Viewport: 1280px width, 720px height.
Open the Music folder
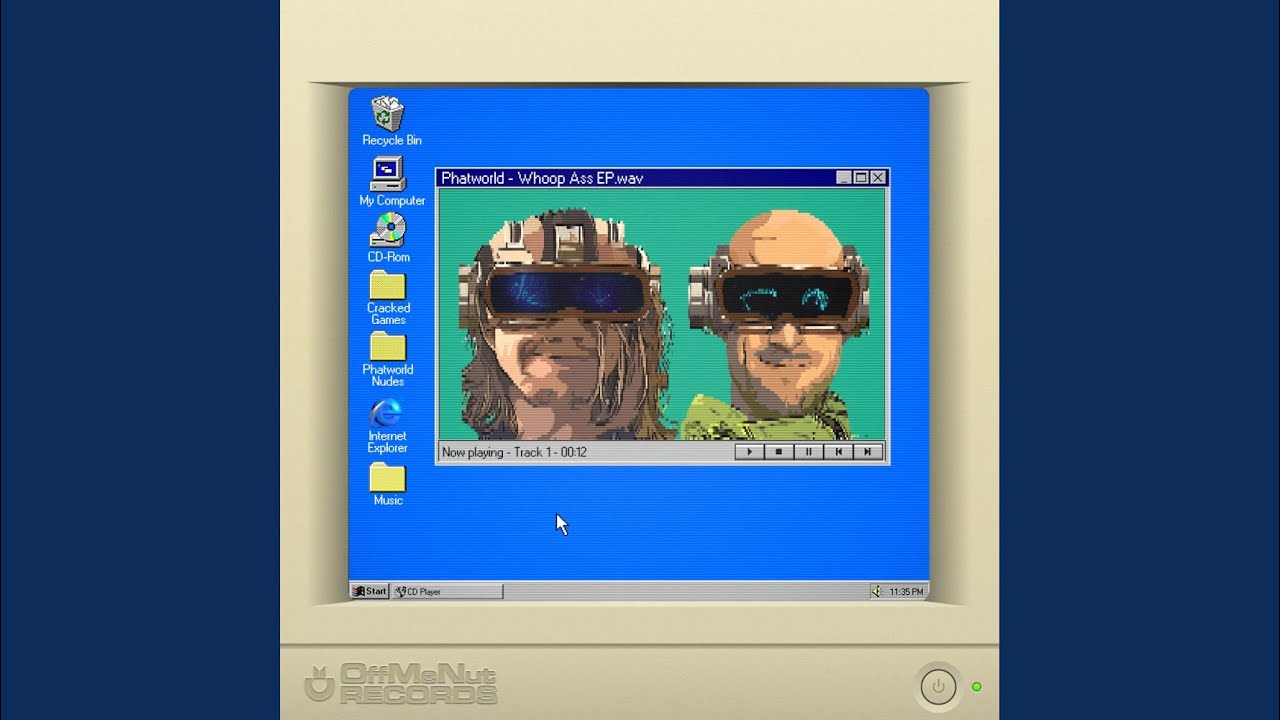pos(388,485)
